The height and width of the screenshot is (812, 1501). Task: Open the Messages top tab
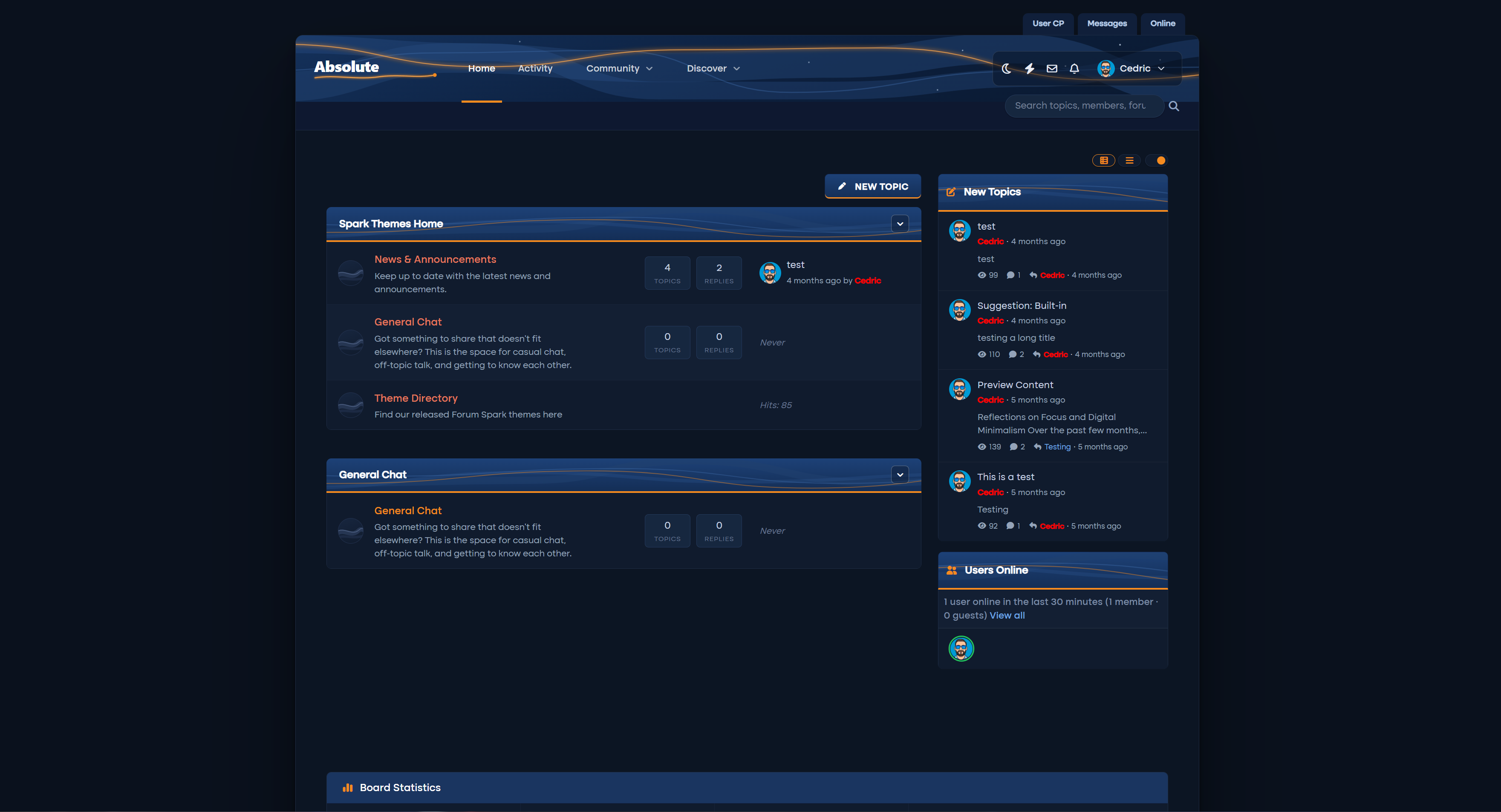click(x=1106, y=24)
